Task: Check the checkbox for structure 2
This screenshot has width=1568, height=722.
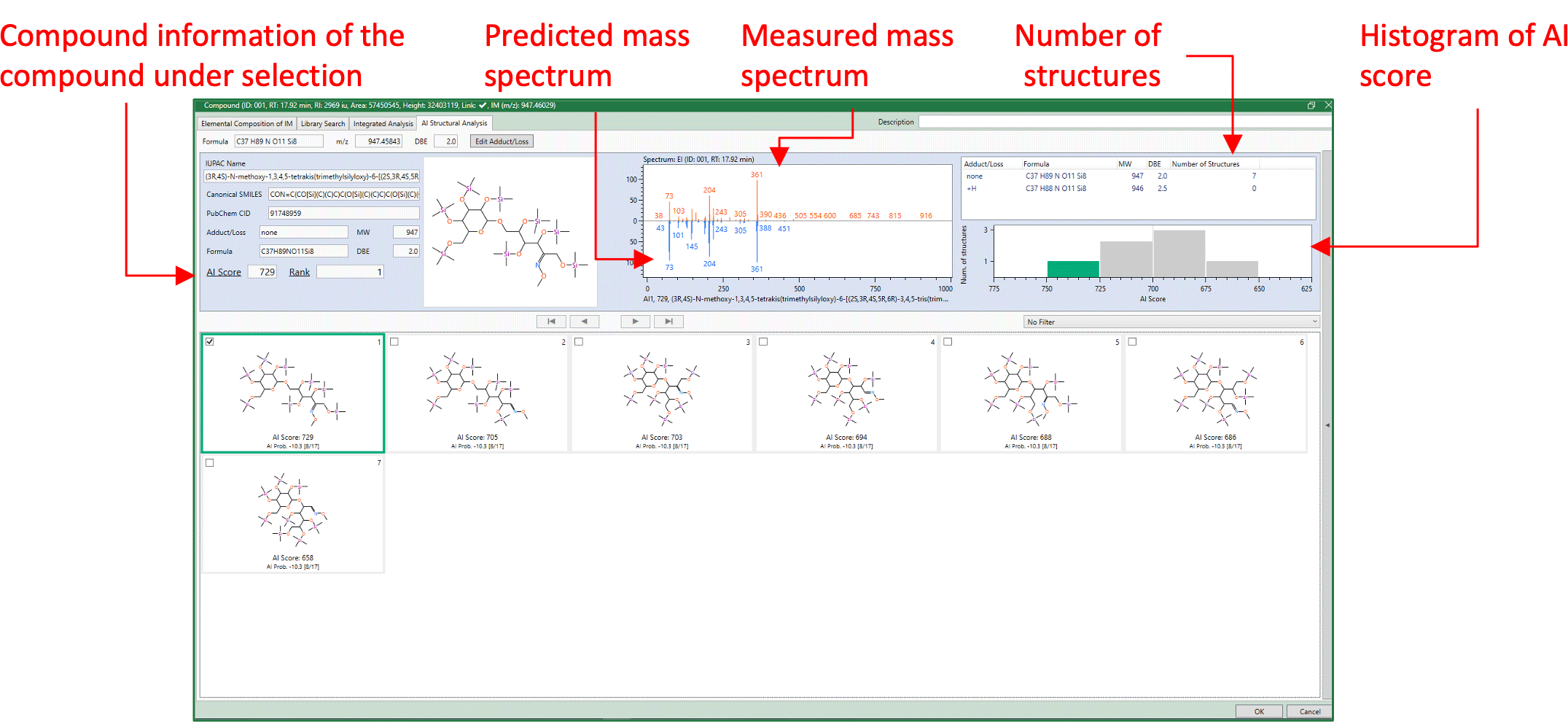Action: pyautogui.click(x=394, y=341)
